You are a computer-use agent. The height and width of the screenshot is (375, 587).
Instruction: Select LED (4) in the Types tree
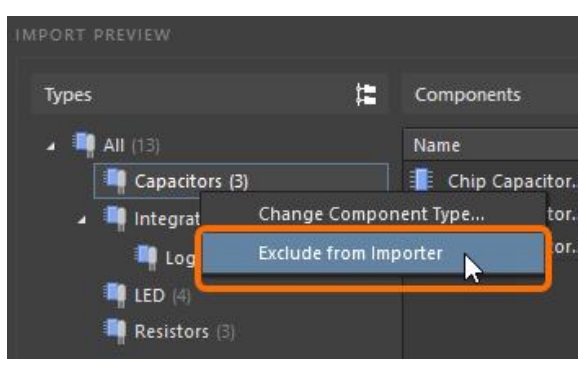point(162,296)
